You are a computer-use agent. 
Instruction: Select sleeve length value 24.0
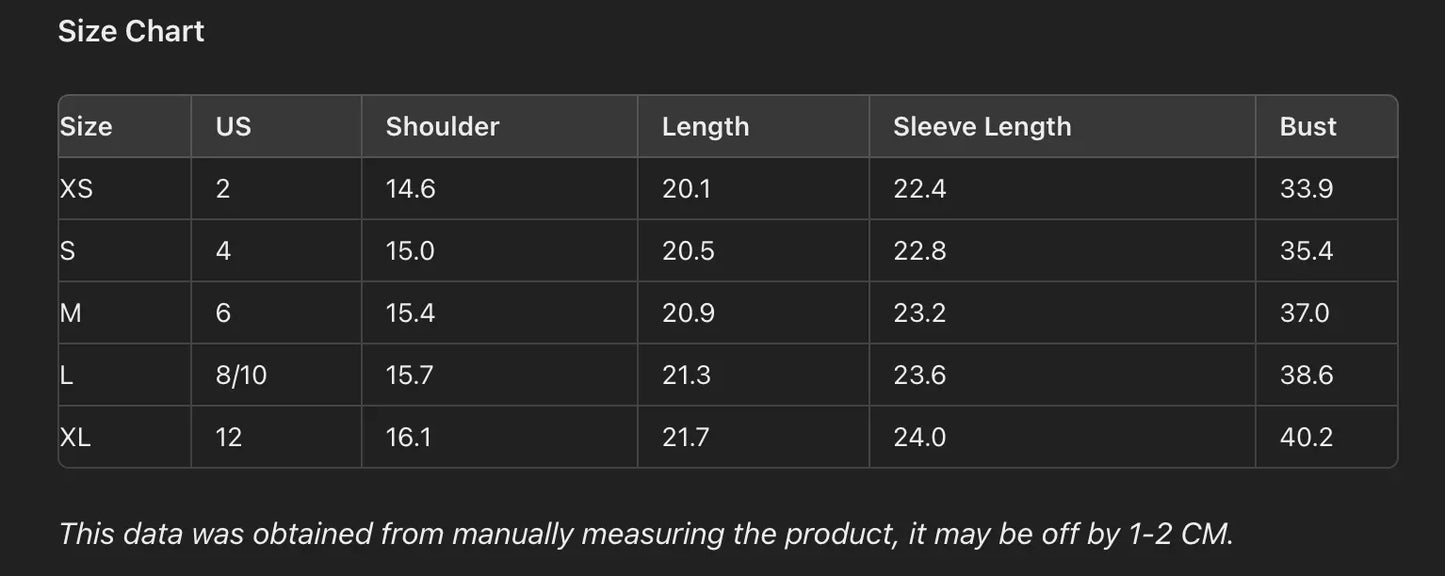[919, 437]
